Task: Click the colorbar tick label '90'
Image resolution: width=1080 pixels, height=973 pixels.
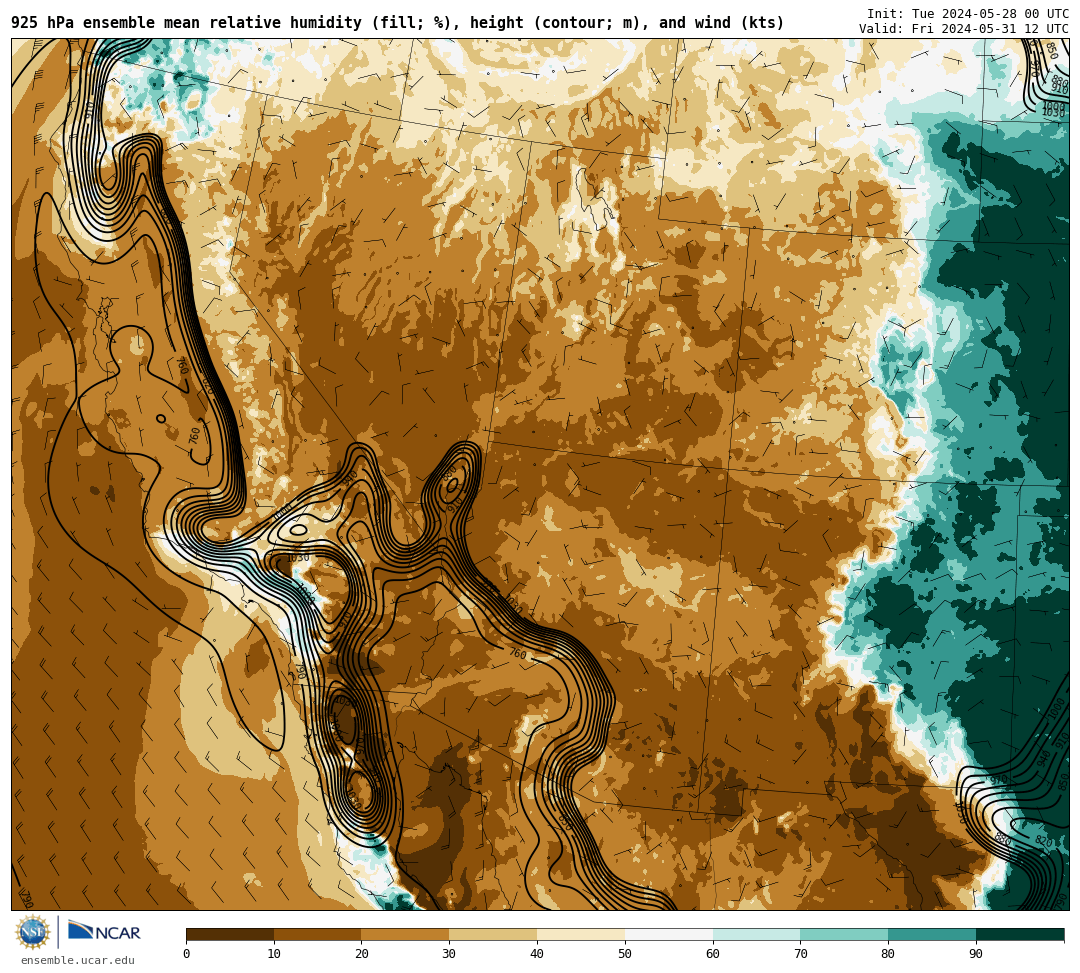Action: click(x=977, y=954)
